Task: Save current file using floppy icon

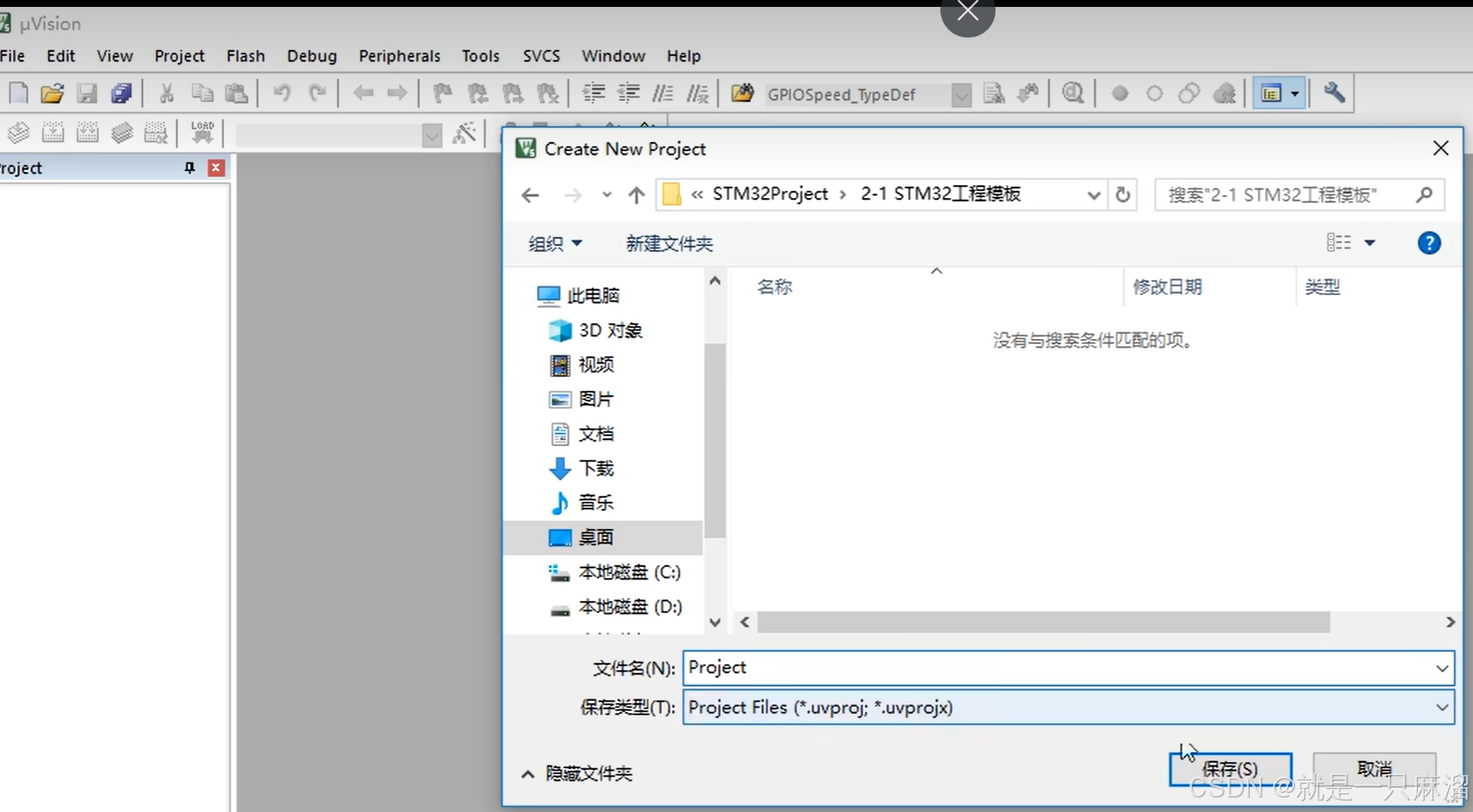Action: click(88, 94)
